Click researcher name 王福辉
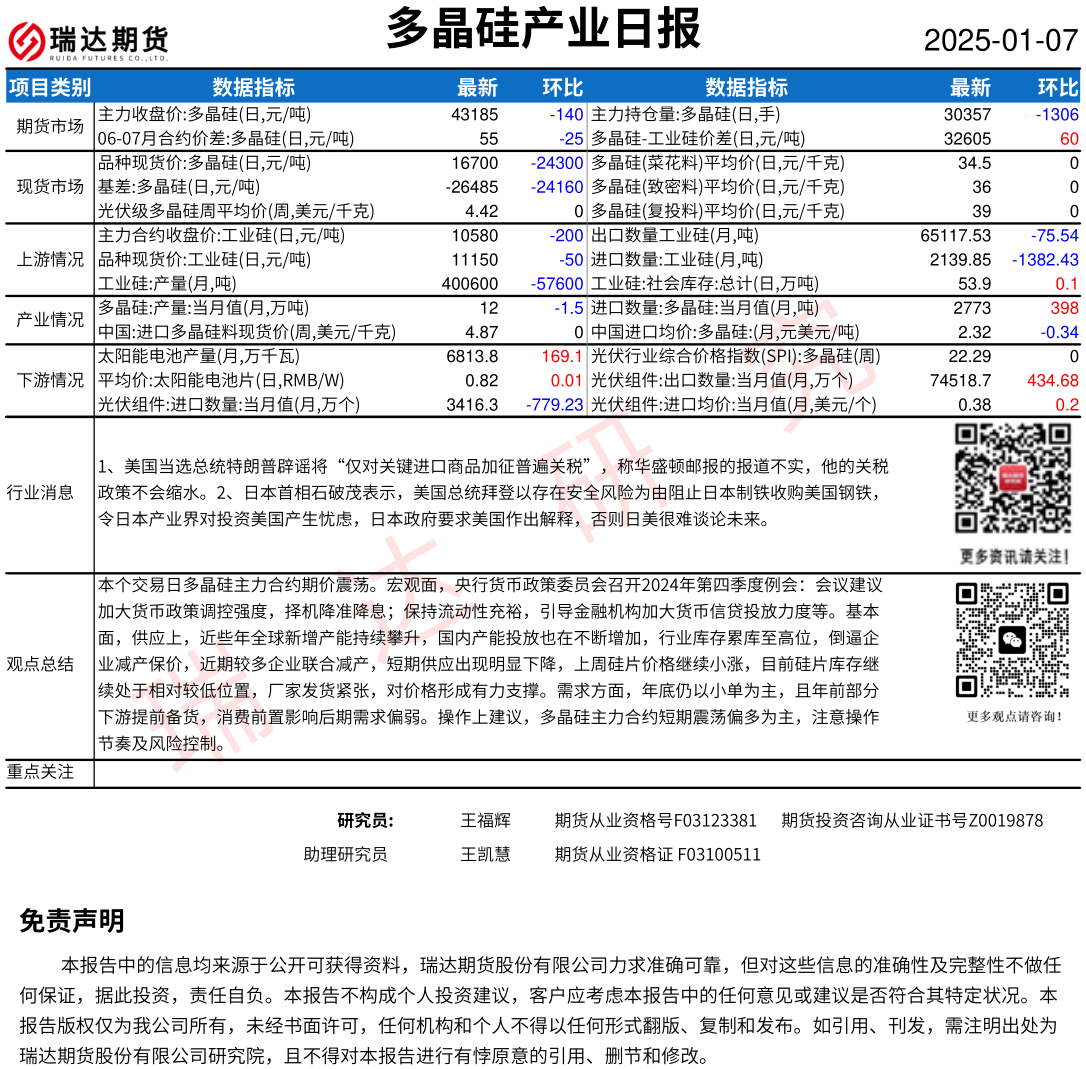Screen dimensions: 1086x1069 [x=486, y=821]
